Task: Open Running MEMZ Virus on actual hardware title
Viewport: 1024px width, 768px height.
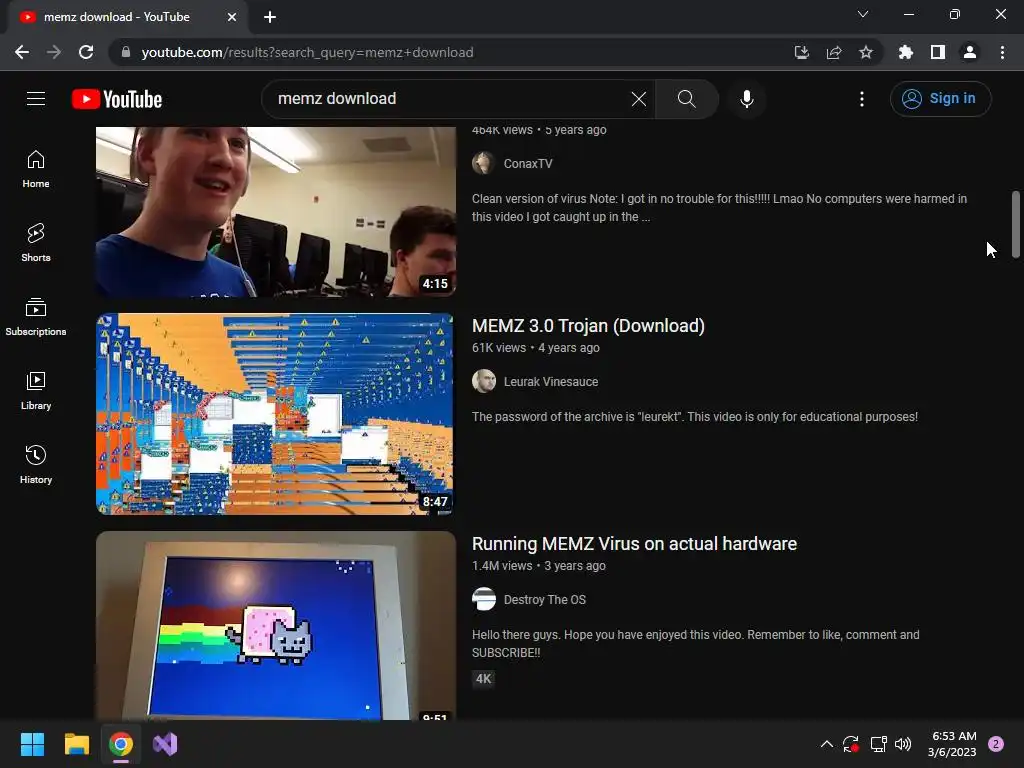Action: point(634,544)
